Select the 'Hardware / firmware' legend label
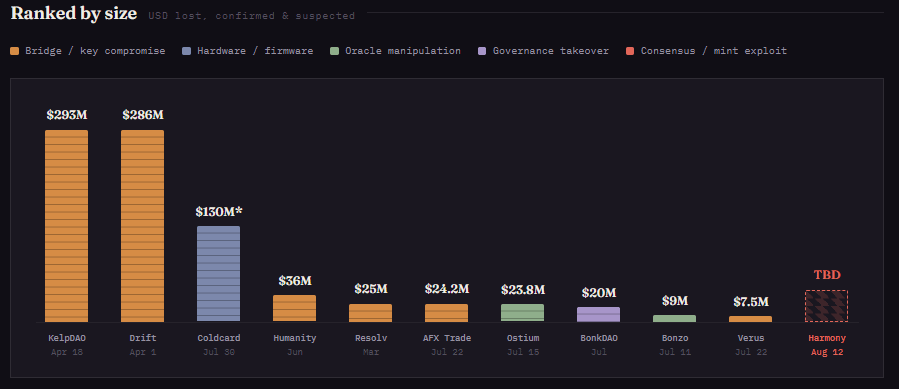 click(x=255, y=51)
